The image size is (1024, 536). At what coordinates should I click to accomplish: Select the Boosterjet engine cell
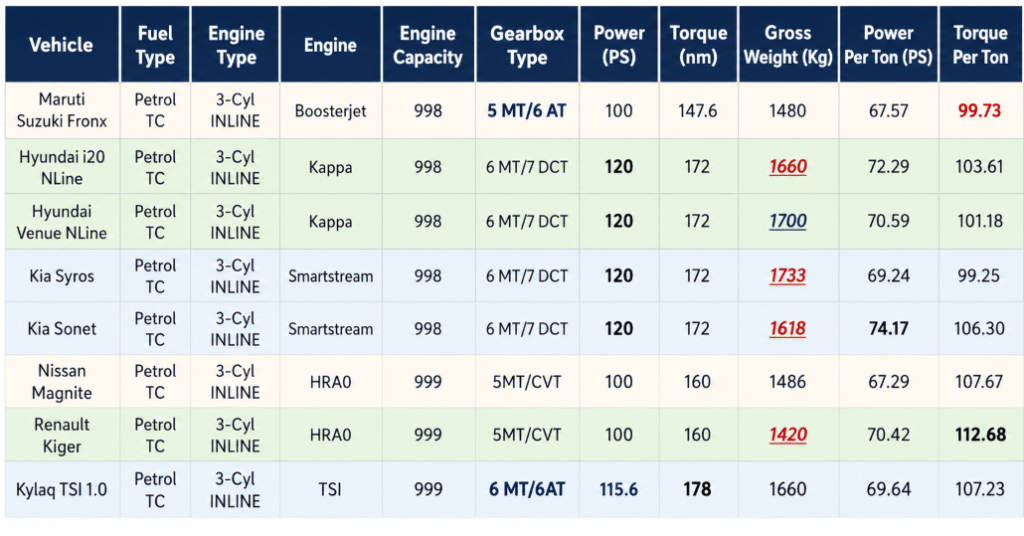(x=330, y=111)
